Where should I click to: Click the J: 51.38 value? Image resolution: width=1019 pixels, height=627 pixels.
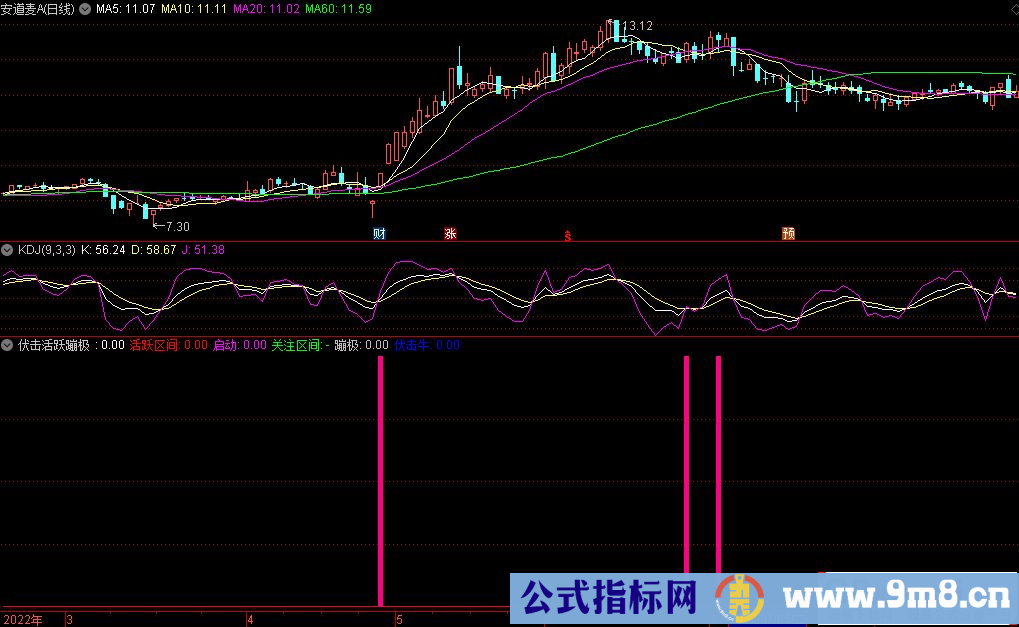[203, 250]
